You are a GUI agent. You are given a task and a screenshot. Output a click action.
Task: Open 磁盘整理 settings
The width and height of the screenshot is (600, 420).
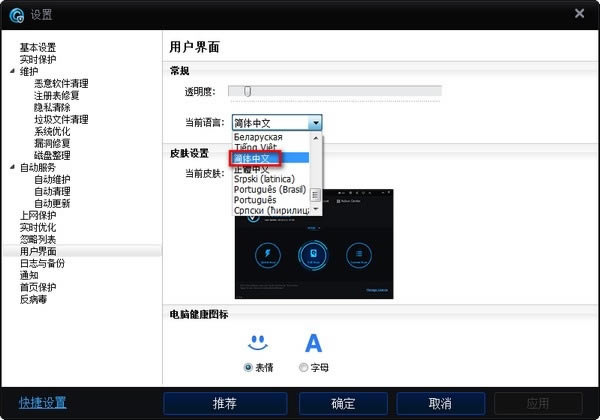52,155
